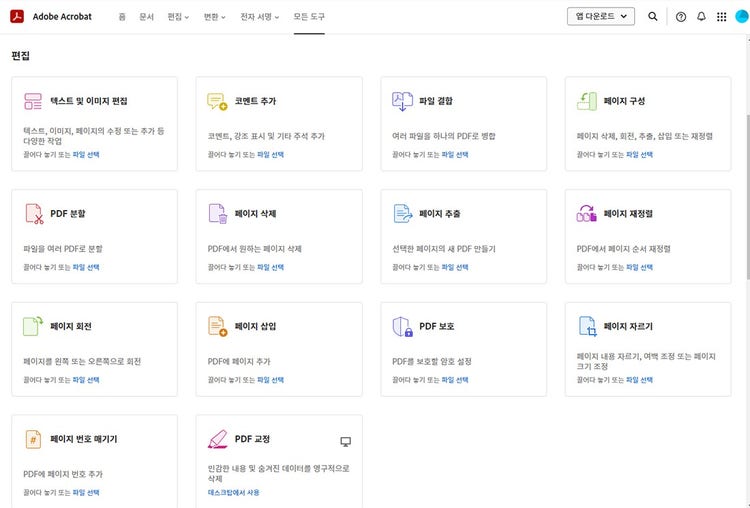750x508 pixels.
Task: Click description PDF에서 페이지 순서 재정렬
Action: [623, 249]
